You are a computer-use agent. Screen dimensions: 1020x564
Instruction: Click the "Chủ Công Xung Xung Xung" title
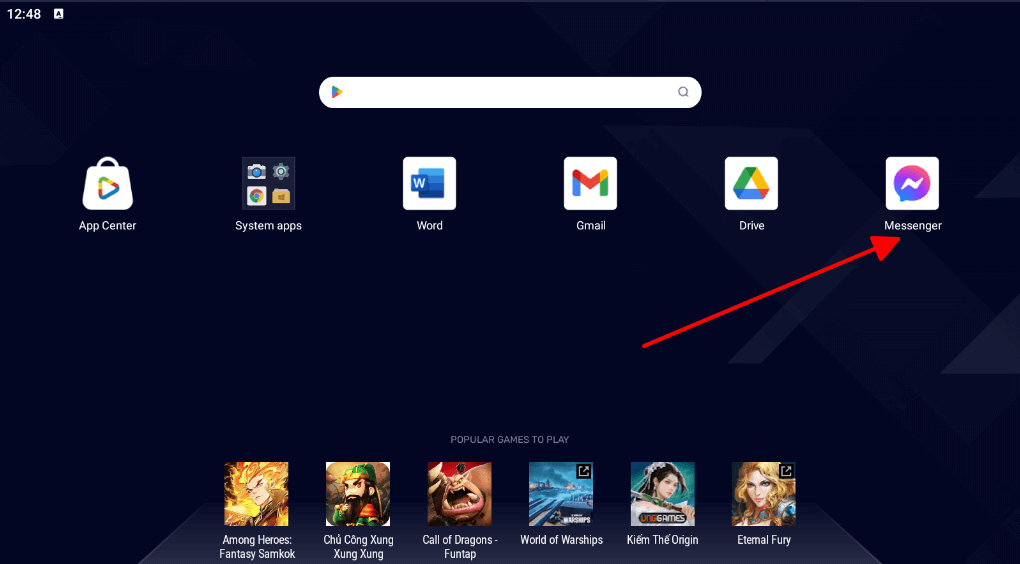358,547
